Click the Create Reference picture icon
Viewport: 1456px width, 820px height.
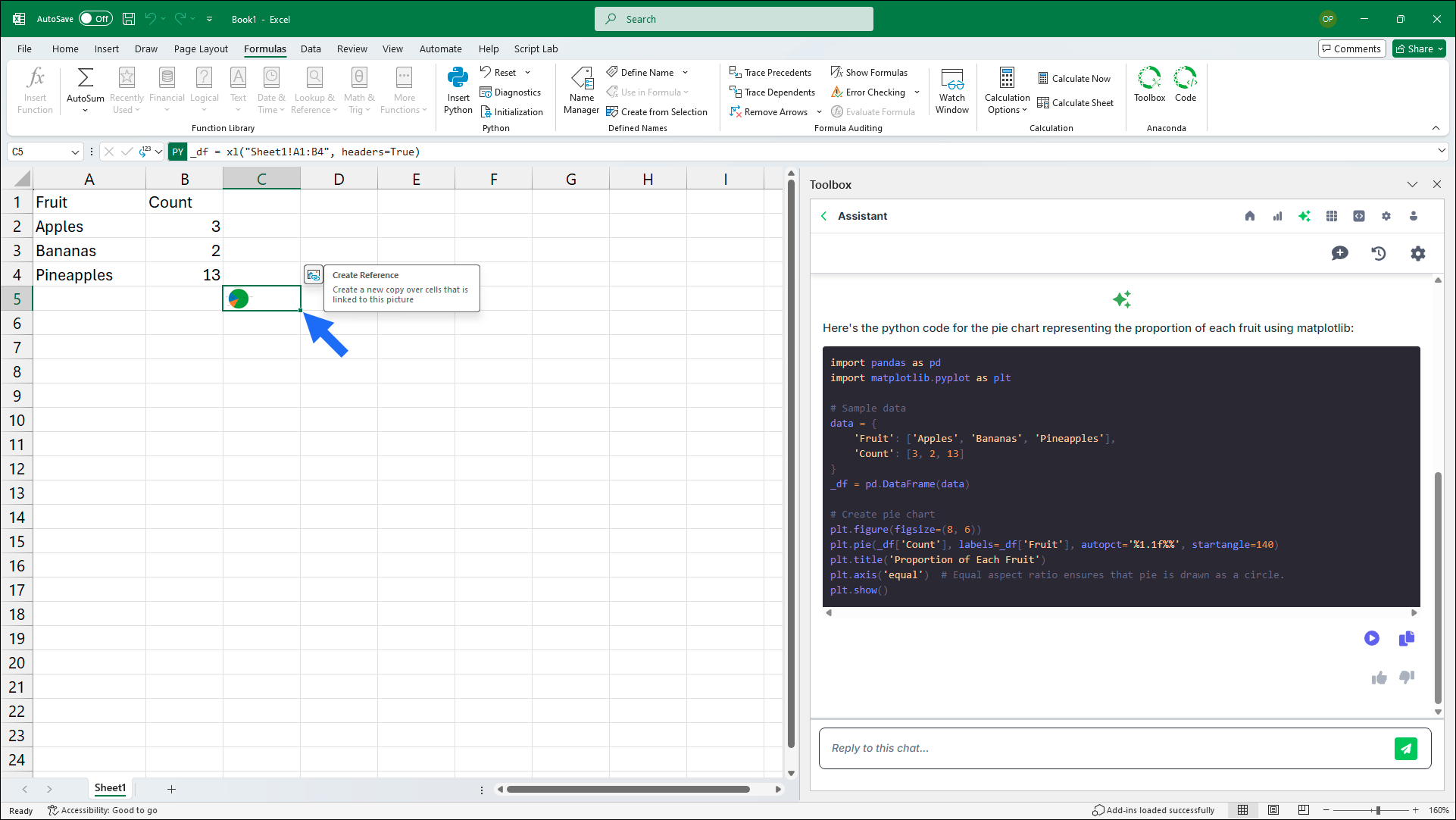(313, 275)
